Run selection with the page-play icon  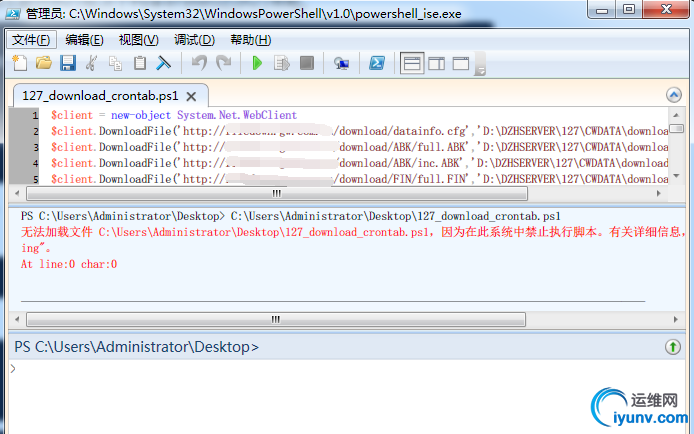coord(281,63)
